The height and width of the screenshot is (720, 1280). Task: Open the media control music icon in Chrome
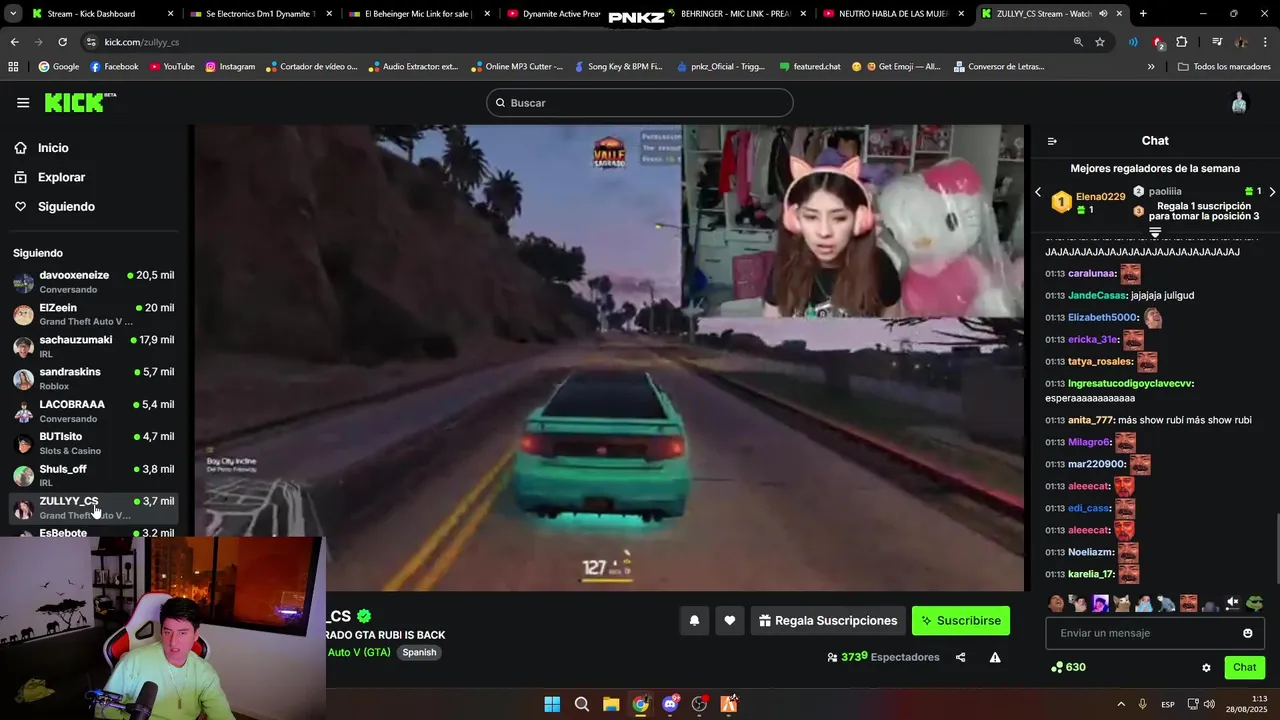coord(1217,42)
